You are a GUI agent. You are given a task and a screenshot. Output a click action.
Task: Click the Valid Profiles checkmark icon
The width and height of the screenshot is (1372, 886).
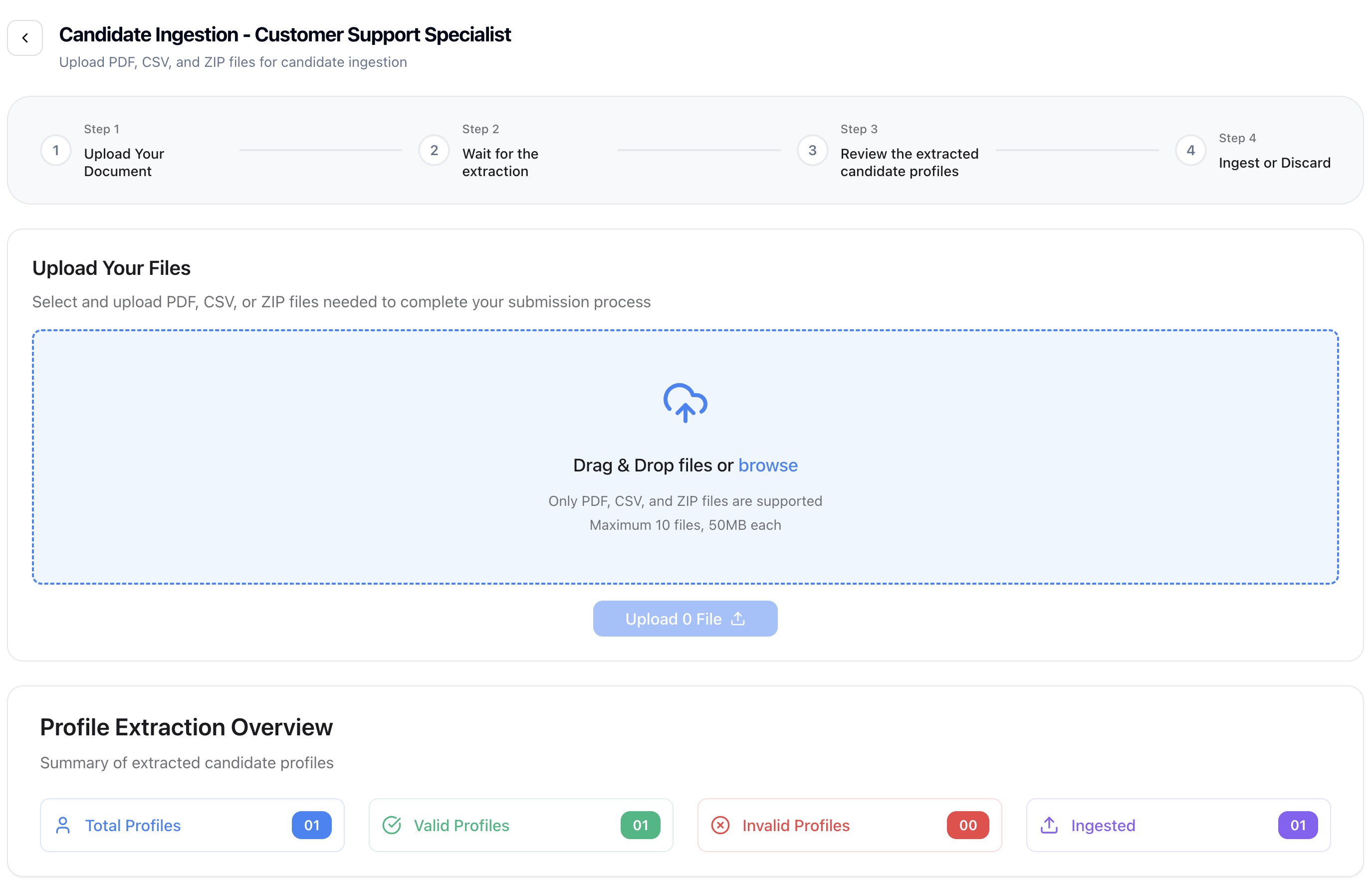click(392, 825)
